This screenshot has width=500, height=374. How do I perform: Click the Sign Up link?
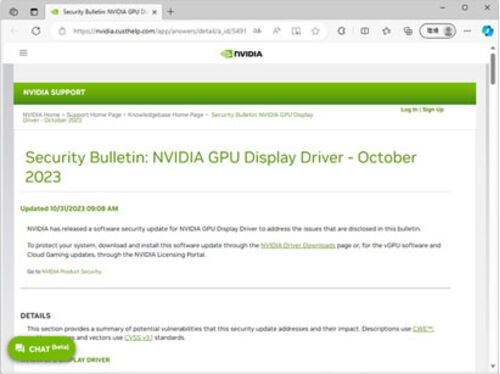pyautogui.click(x=433, y=110)
